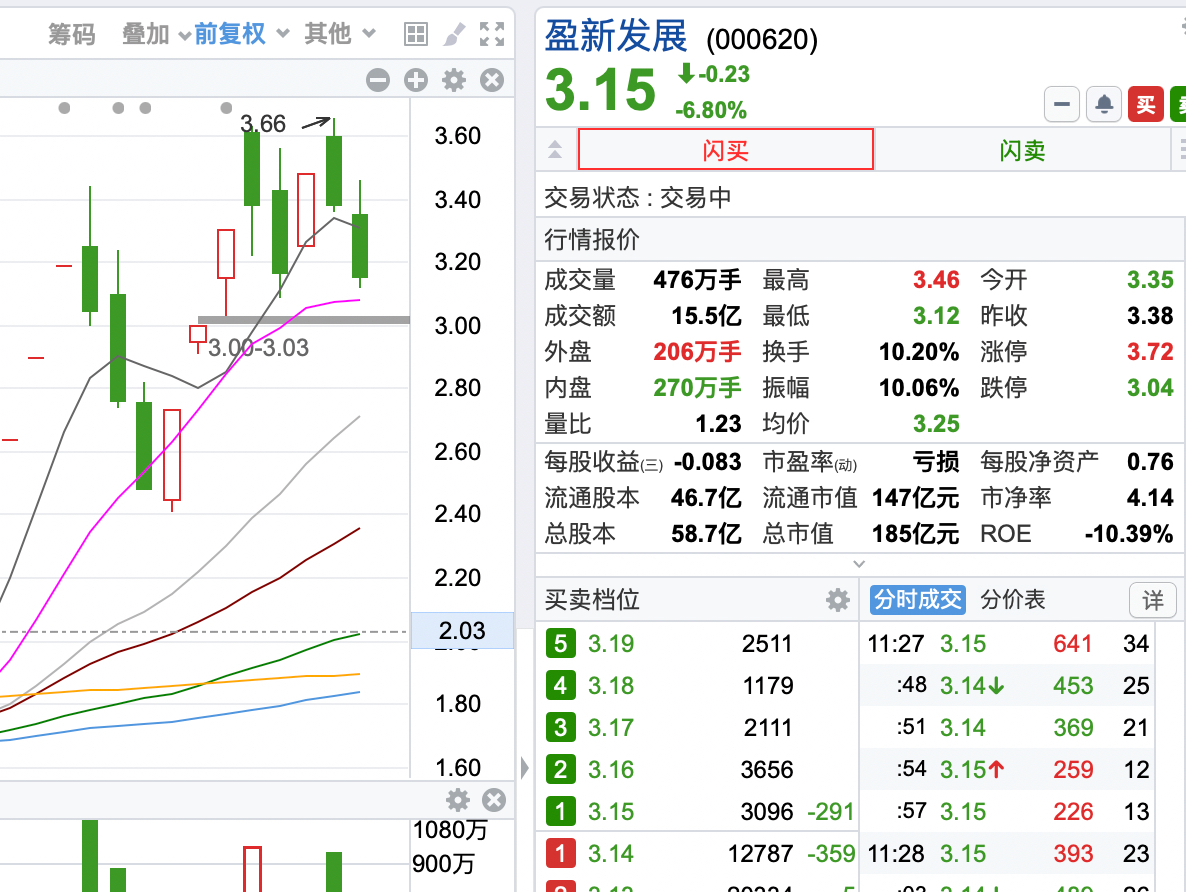Toggle fullscreen chart view icon
Screen dimensions: 1186x892
[492, 34]
